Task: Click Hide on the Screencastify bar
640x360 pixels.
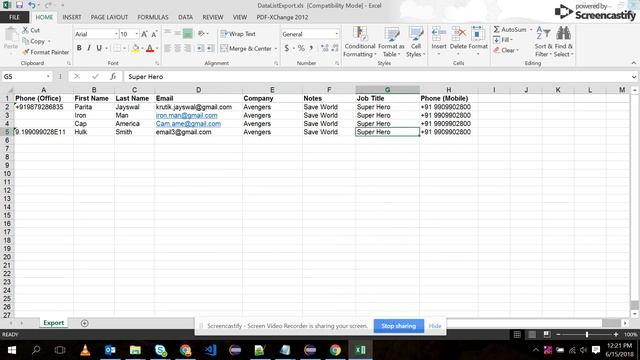Action: coord(435,326)
